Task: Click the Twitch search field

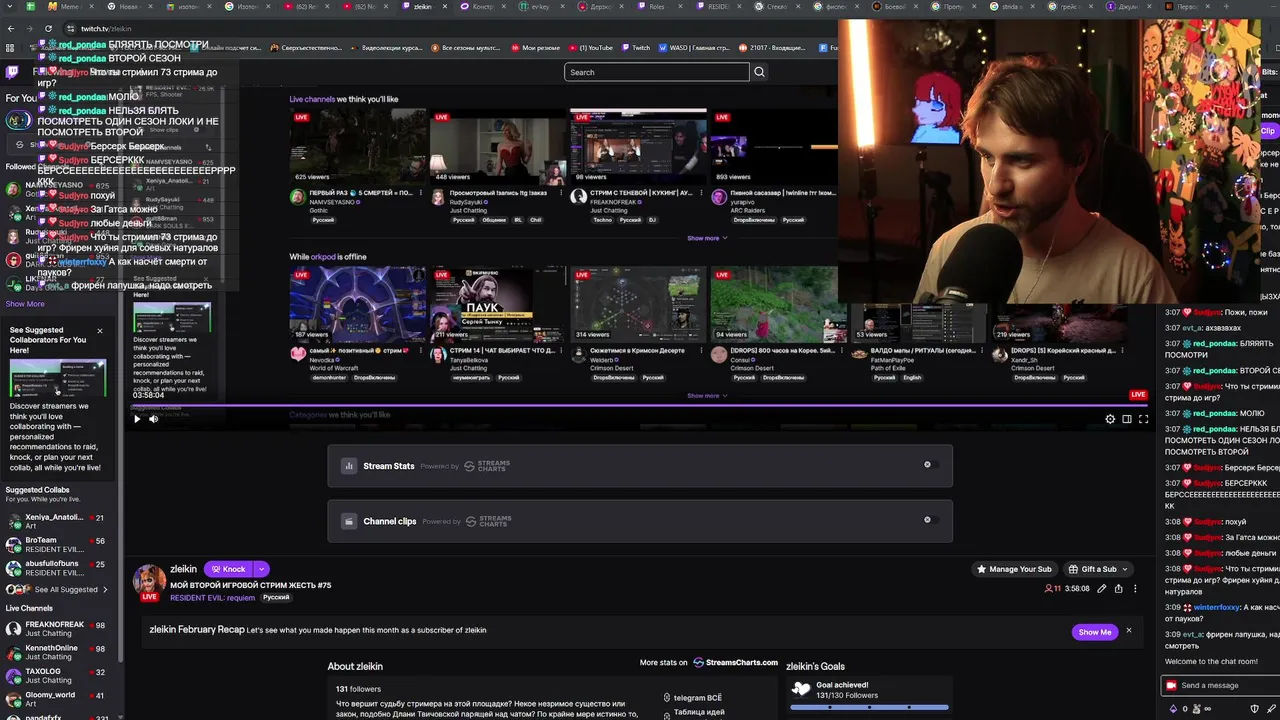Action: click(656, 72)
